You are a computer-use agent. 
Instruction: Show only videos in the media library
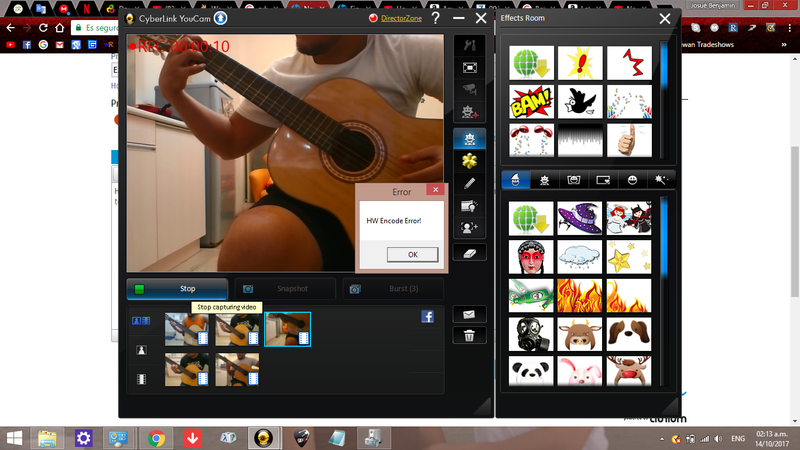141,378
